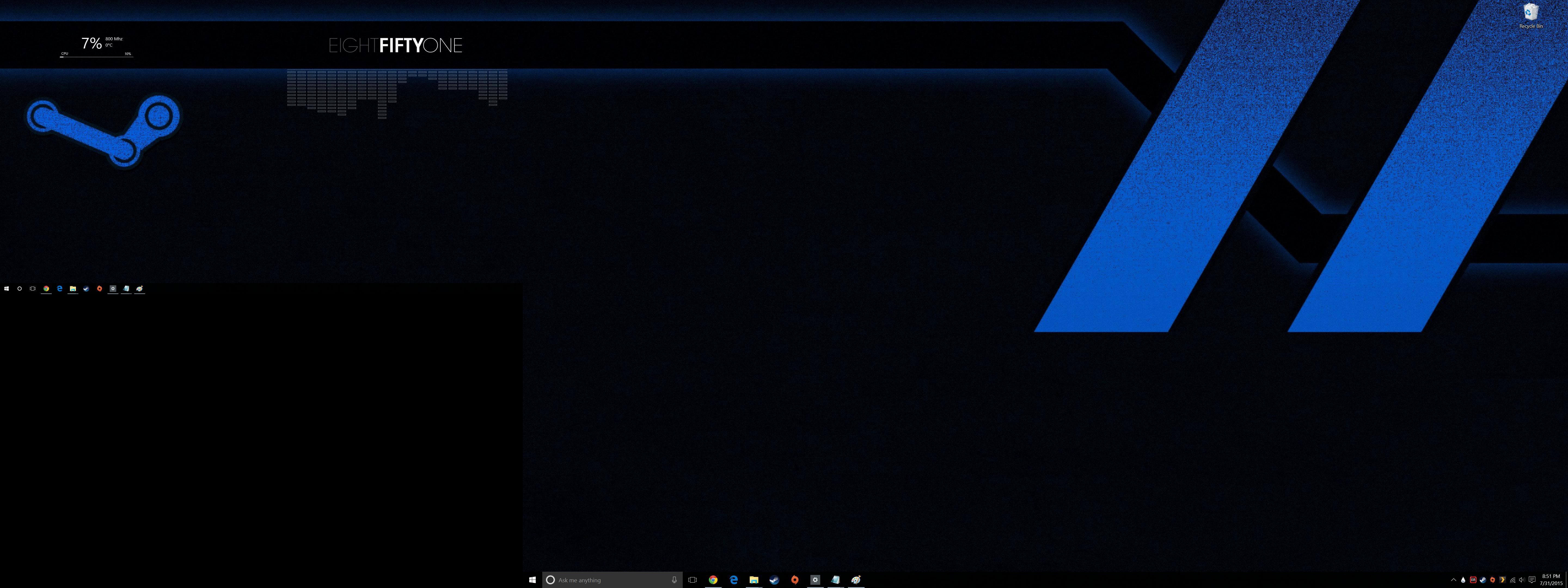
Task: Click the EIGHTFIFTYONE clock widget text
Action: pos(395,46)
